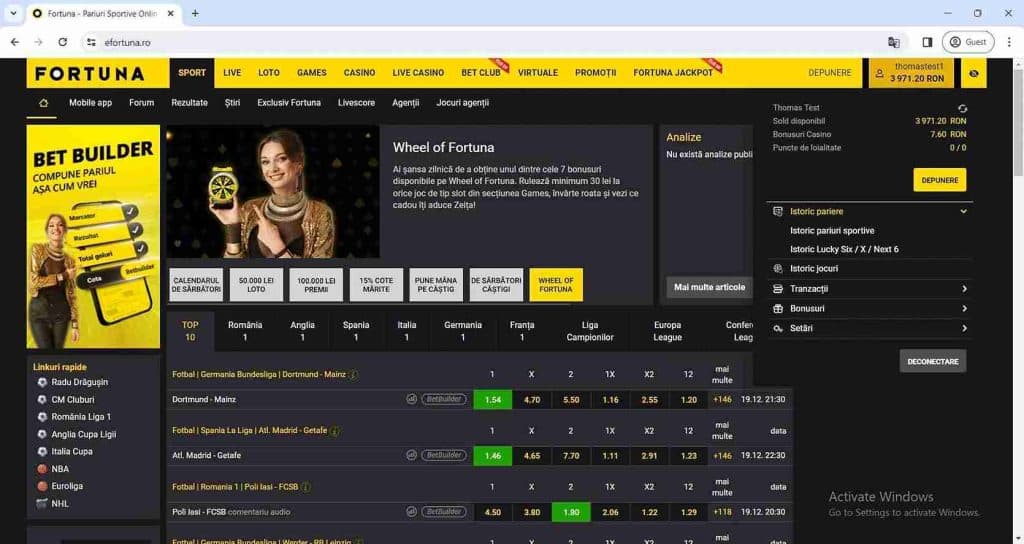
Task: Expand more bets +146 for Dortmund - Mainz
Action: (x=722, y=400)
